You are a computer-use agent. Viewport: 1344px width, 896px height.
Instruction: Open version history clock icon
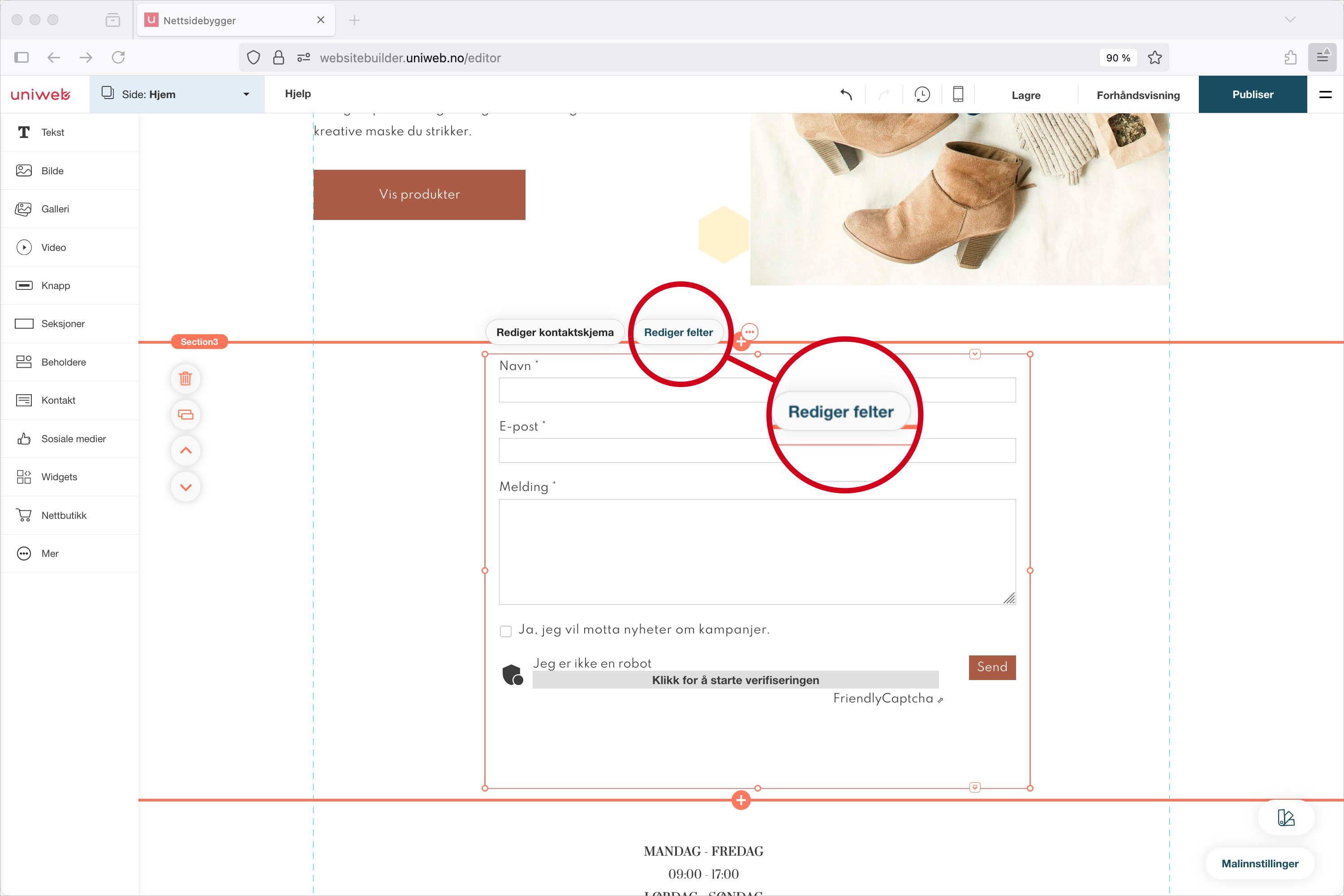tap(922, 94)
